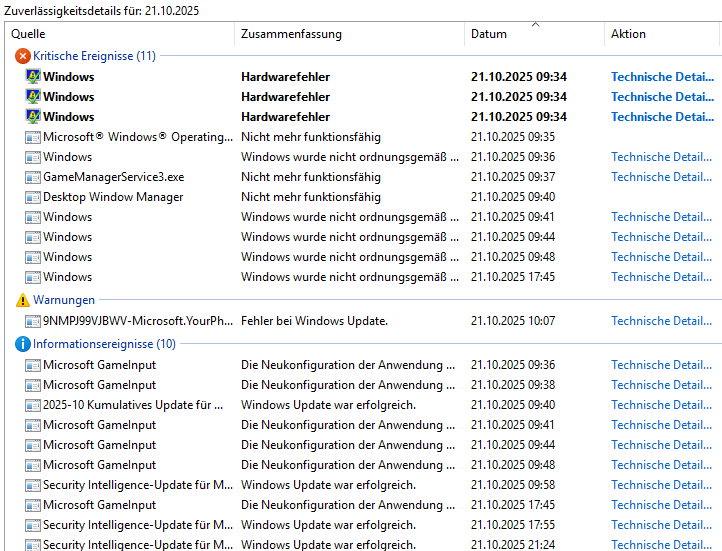Click the date cell 21.10.2025 09:35
This screenshot has height=551, width=722.
pyautogui.click(x=513, y=137)
